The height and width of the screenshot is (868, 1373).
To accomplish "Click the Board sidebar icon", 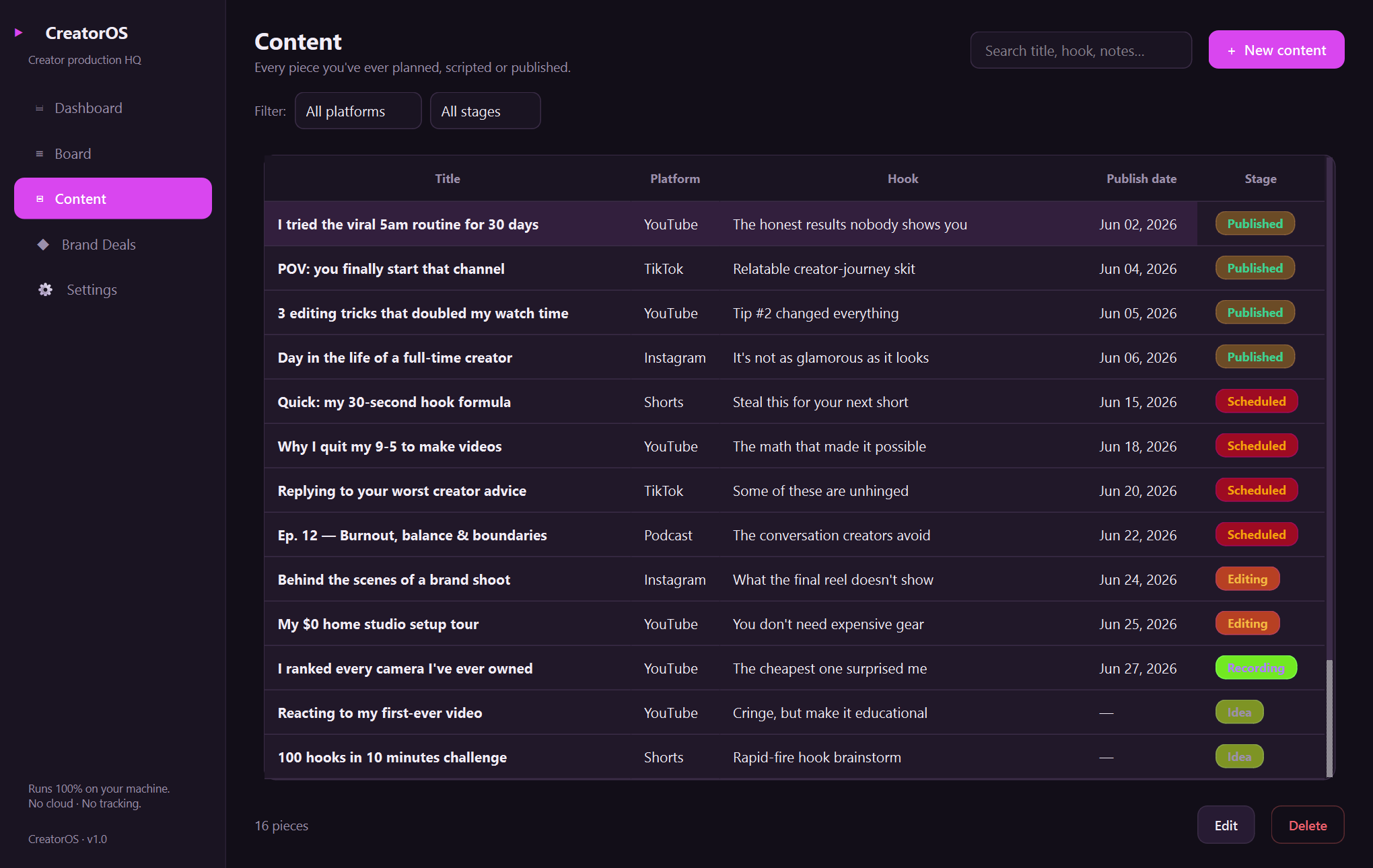I will (40, 154).
